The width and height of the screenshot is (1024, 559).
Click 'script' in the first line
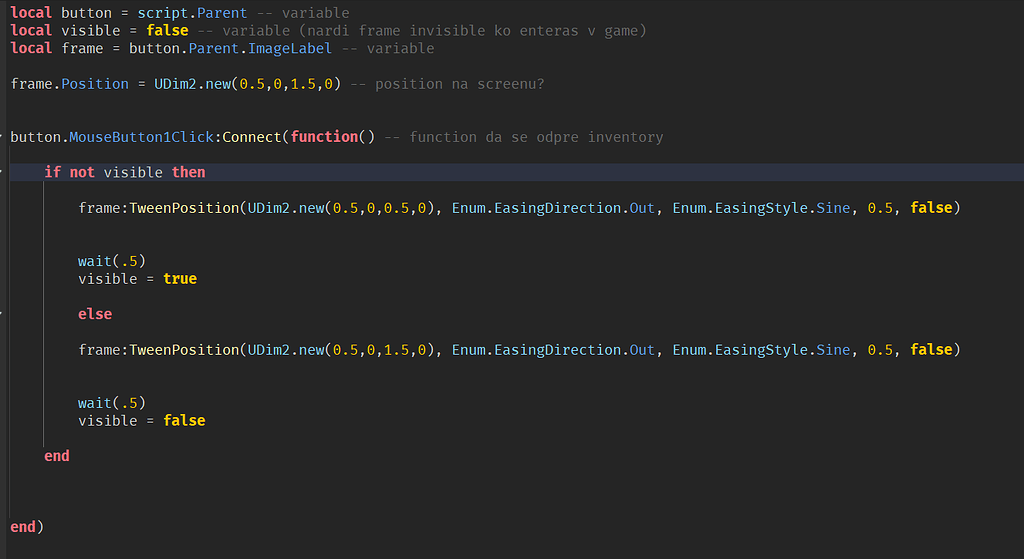tap(163, 13)
